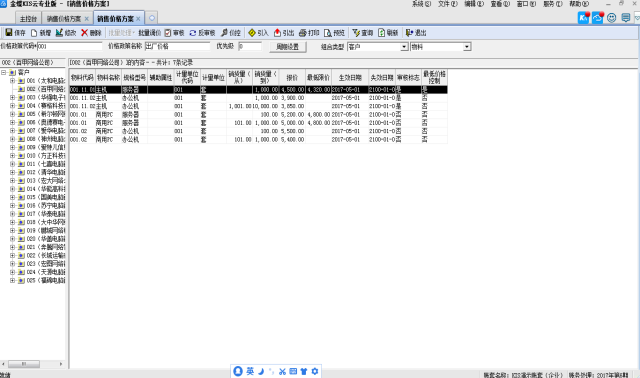640x378 pixels.
Task: Click the 周期设置 button
Action: point(288,47)
